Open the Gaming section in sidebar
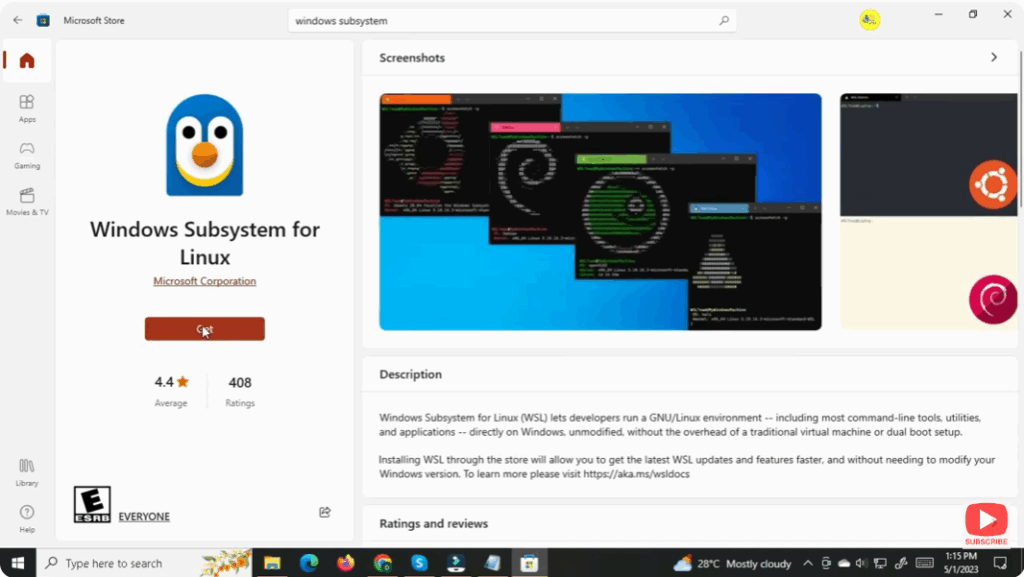 tap(27, 155)
